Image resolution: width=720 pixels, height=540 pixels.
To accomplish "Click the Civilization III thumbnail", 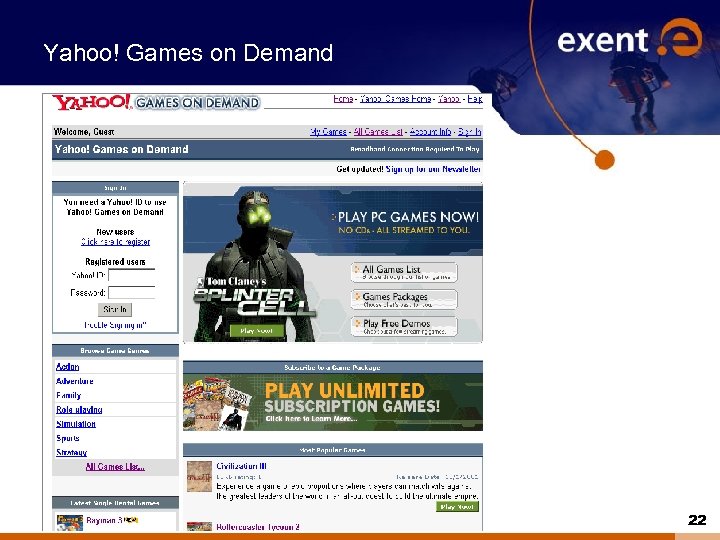I will click(199, 477).
